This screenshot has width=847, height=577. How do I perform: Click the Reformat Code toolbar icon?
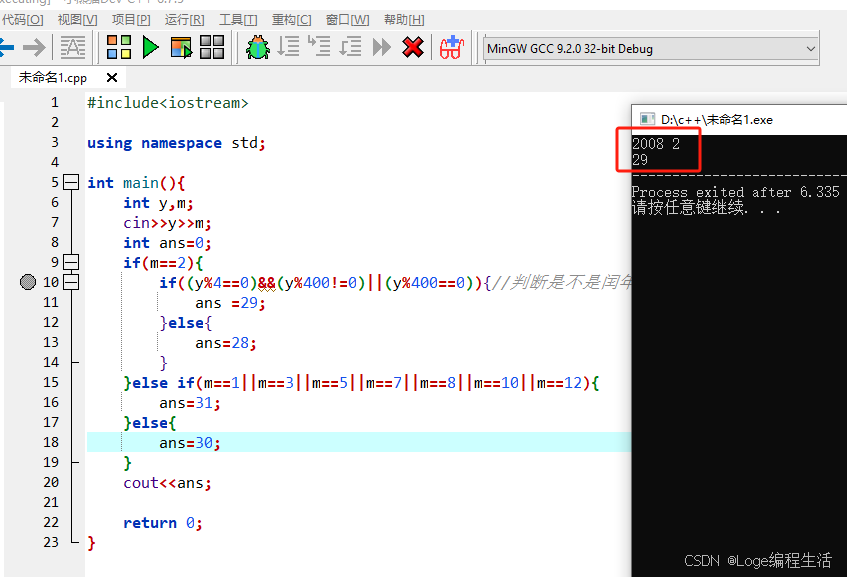pos(72,48)
